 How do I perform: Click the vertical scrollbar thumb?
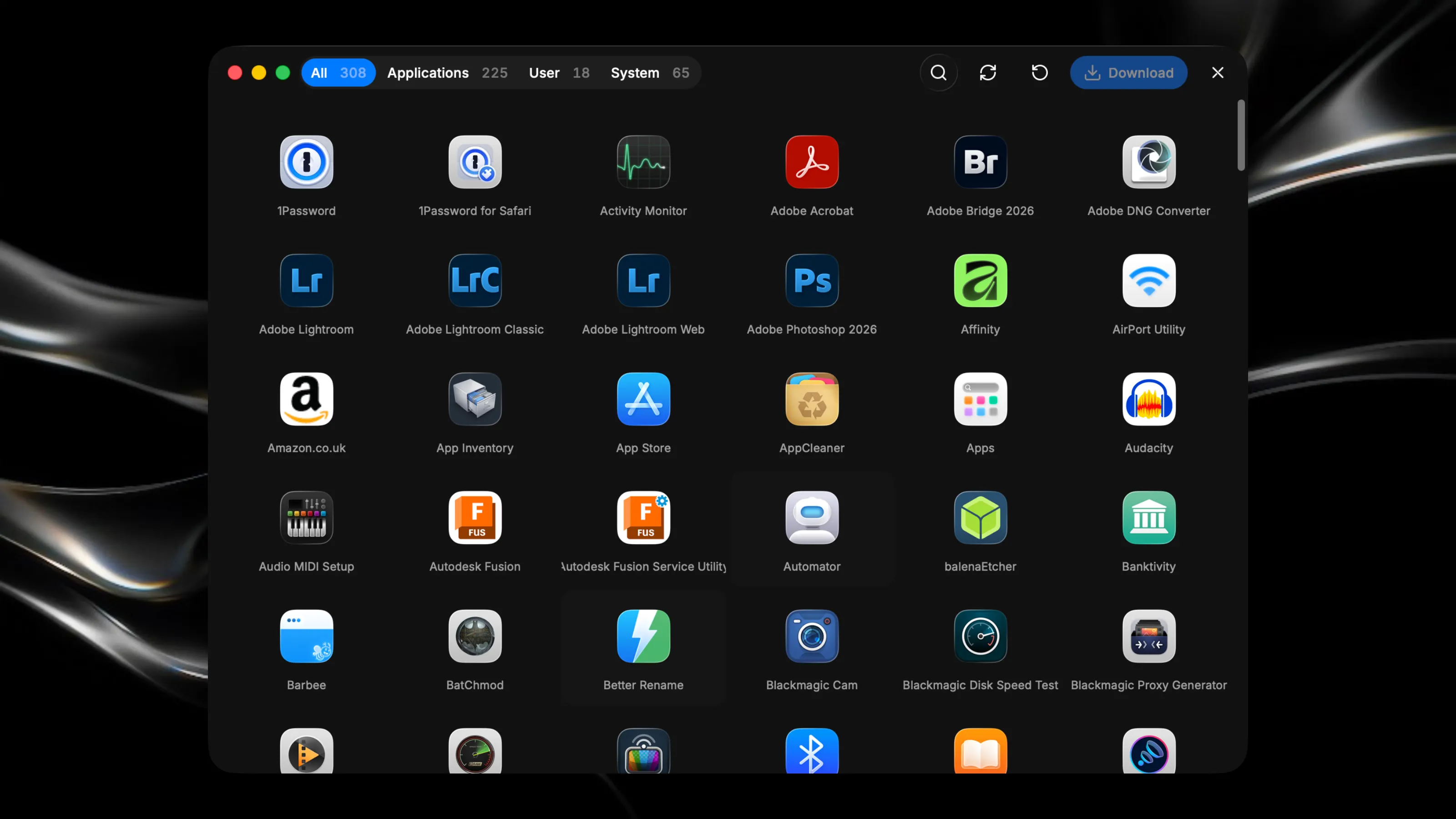coord(1241,136)
